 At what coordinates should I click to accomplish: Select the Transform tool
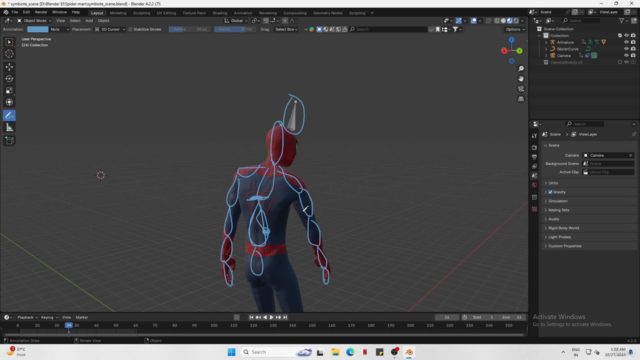tap(9, 102)
